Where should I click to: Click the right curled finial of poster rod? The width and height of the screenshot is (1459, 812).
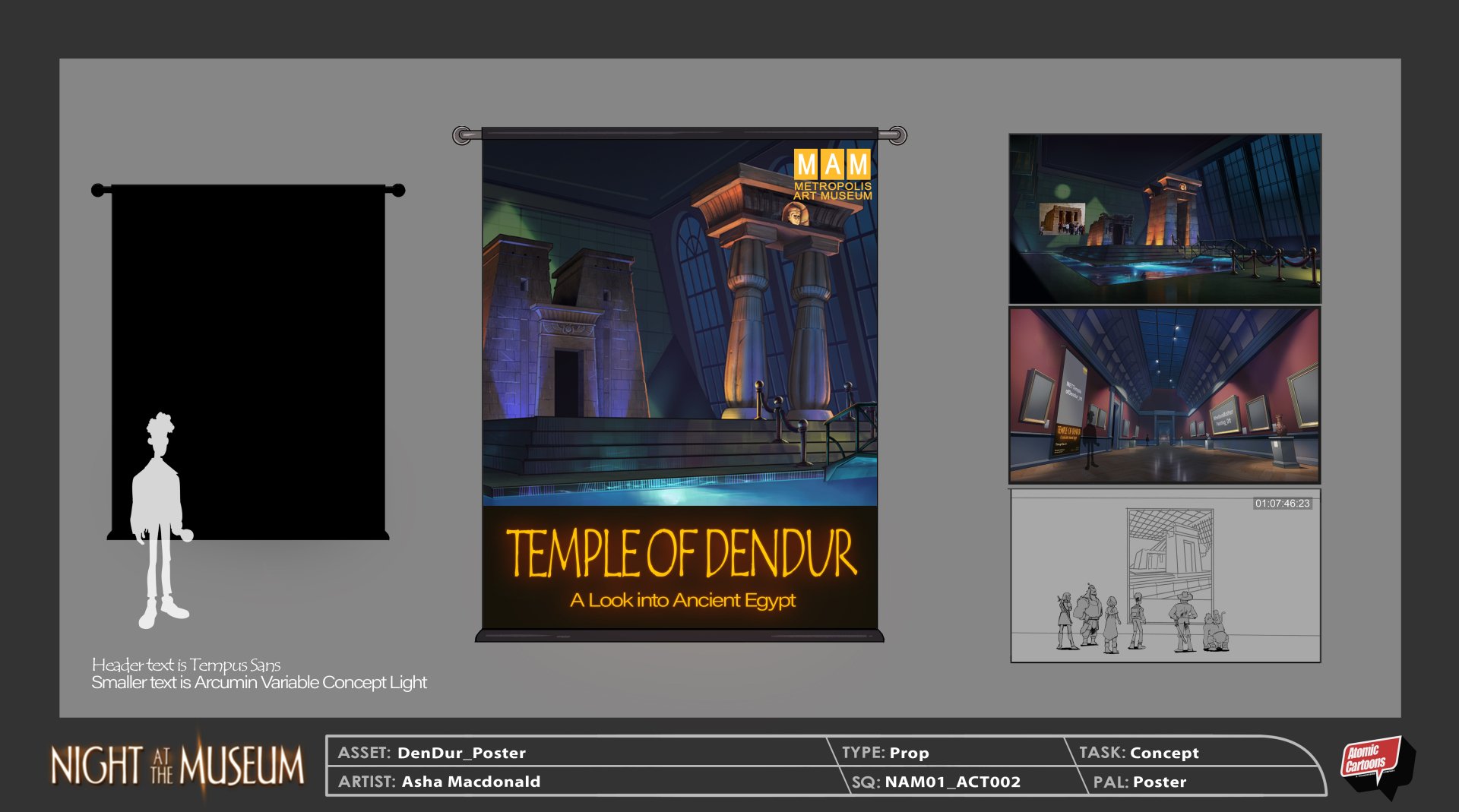point(897,136)
